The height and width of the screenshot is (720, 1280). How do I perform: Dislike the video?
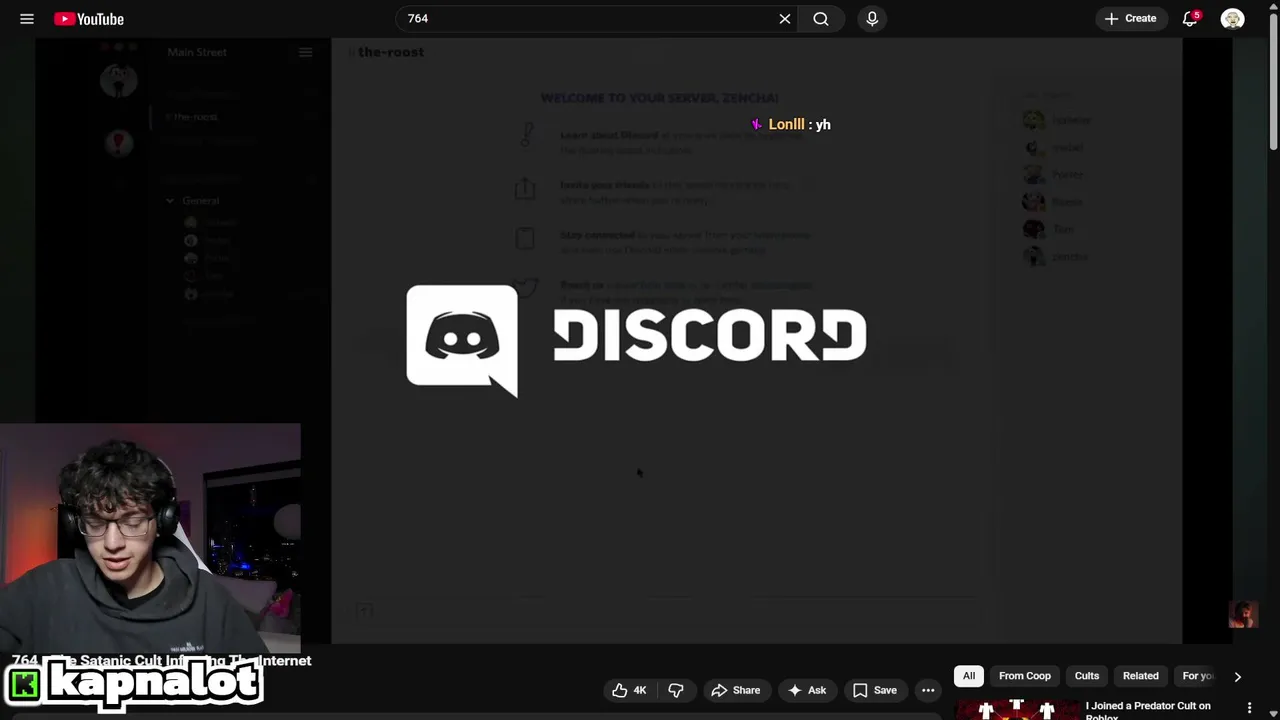(x=676, y=690)
